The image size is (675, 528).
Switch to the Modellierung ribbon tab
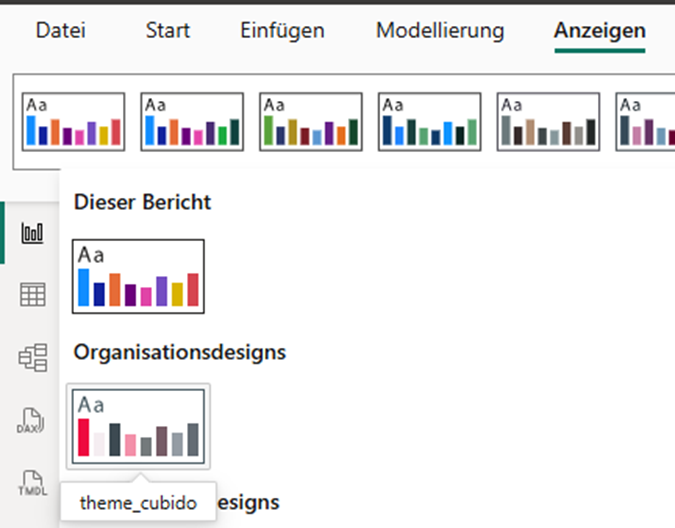point(440,31)
